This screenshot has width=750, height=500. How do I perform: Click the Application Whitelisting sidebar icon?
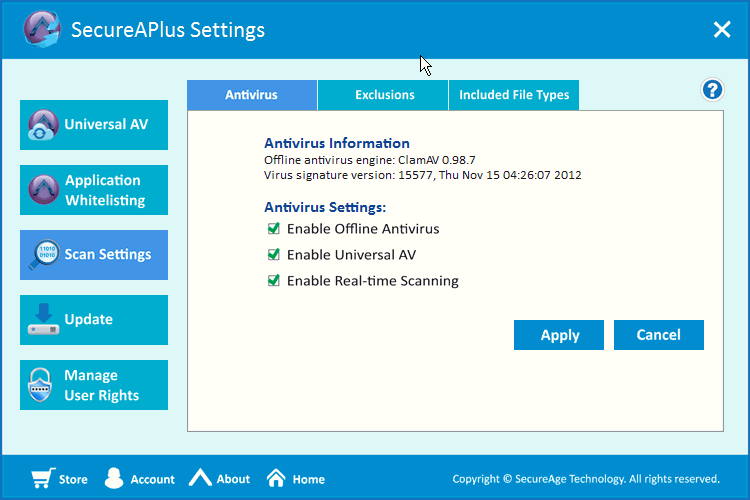(43, 190)
